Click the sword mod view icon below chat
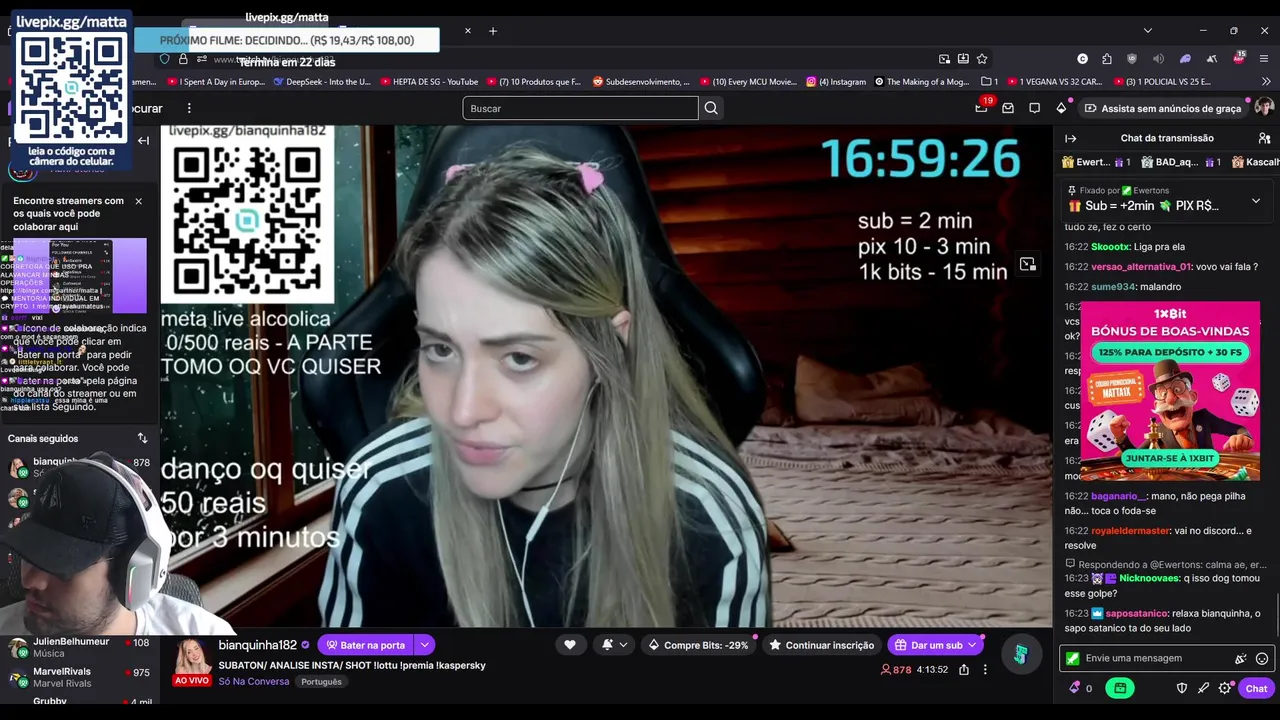This screenshot has width=1280, height=720. coord(1204,688)
